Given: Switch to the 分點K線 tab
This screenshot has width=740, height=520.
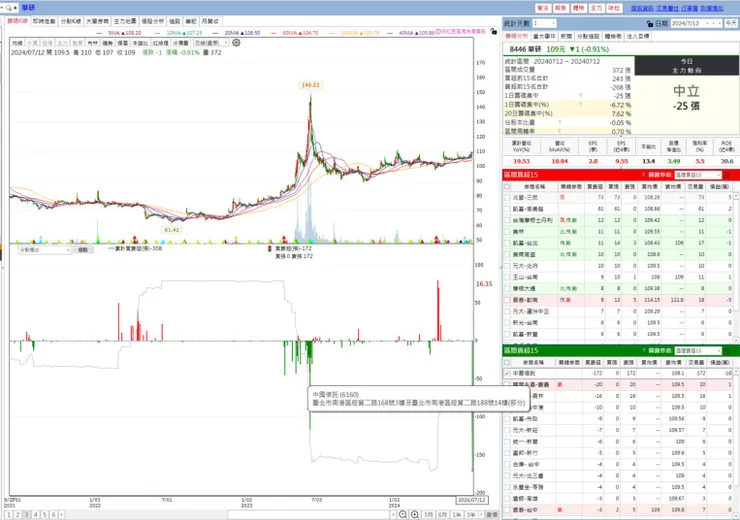Looking at the screenshot, I should click(x=71, y=21).
